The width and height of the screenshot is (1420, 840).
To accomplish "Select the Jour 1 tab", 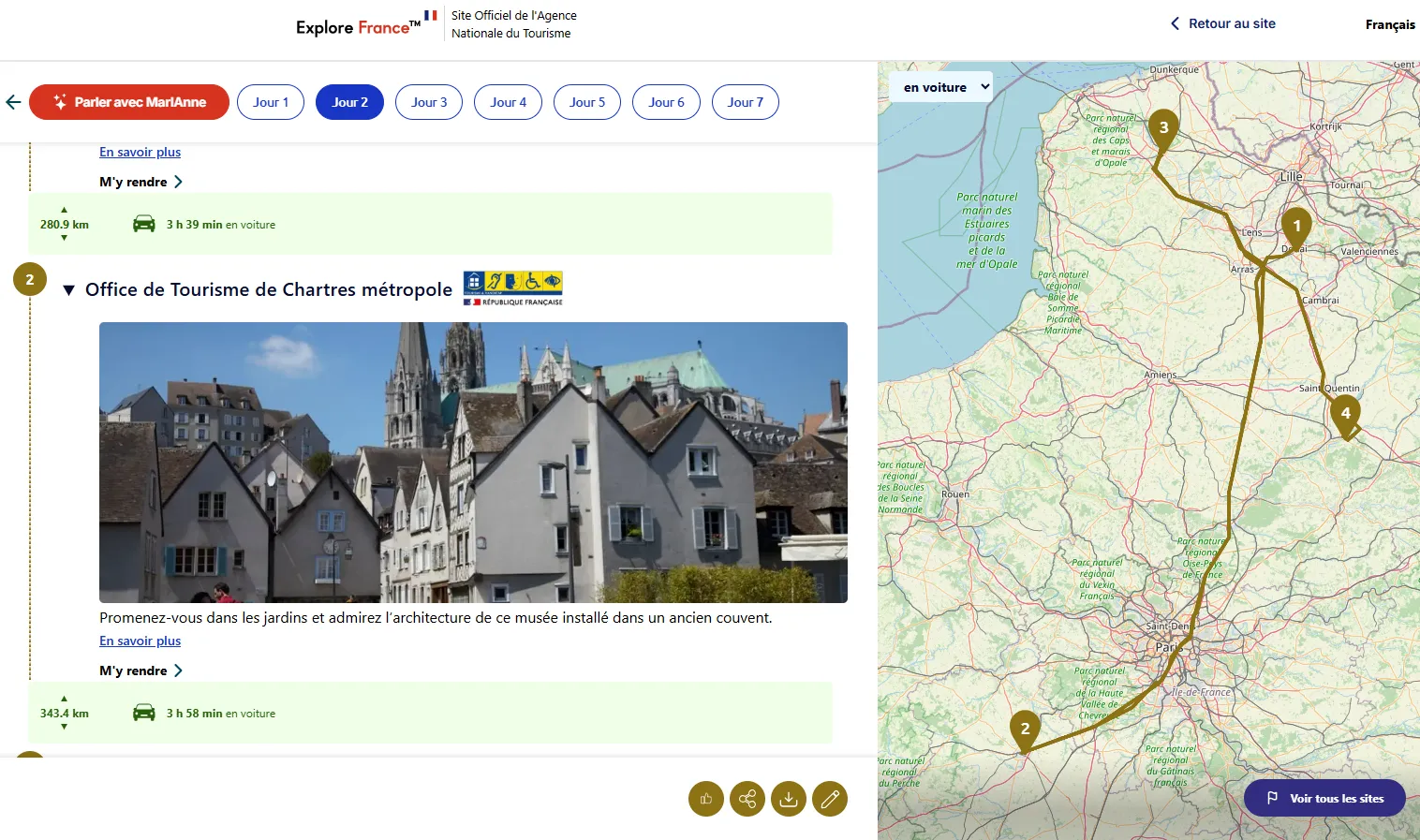I will pyautogui.click(x=271, y=102).
